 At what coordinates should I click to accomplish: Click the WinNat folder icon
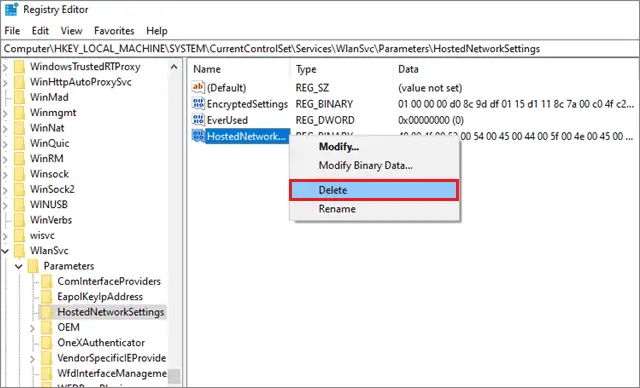(x=20, y=128)
